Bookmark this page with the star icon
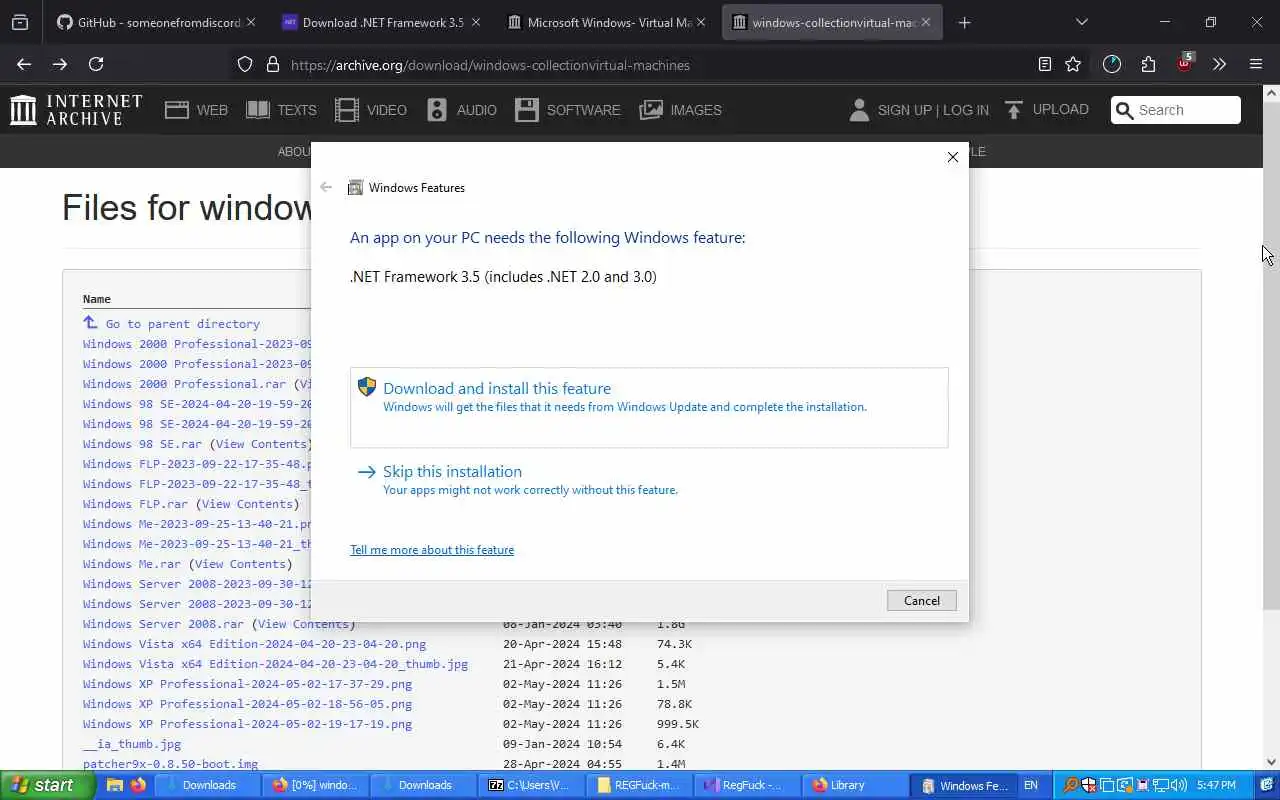 pyautogui.click(x=1073, y=64)
